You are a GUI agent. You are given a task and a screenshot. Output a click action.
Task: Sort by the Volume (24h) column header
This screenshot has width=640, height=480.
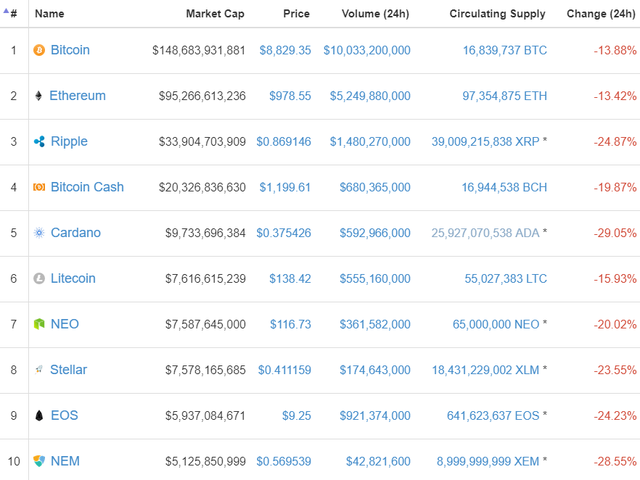[376, 14]
